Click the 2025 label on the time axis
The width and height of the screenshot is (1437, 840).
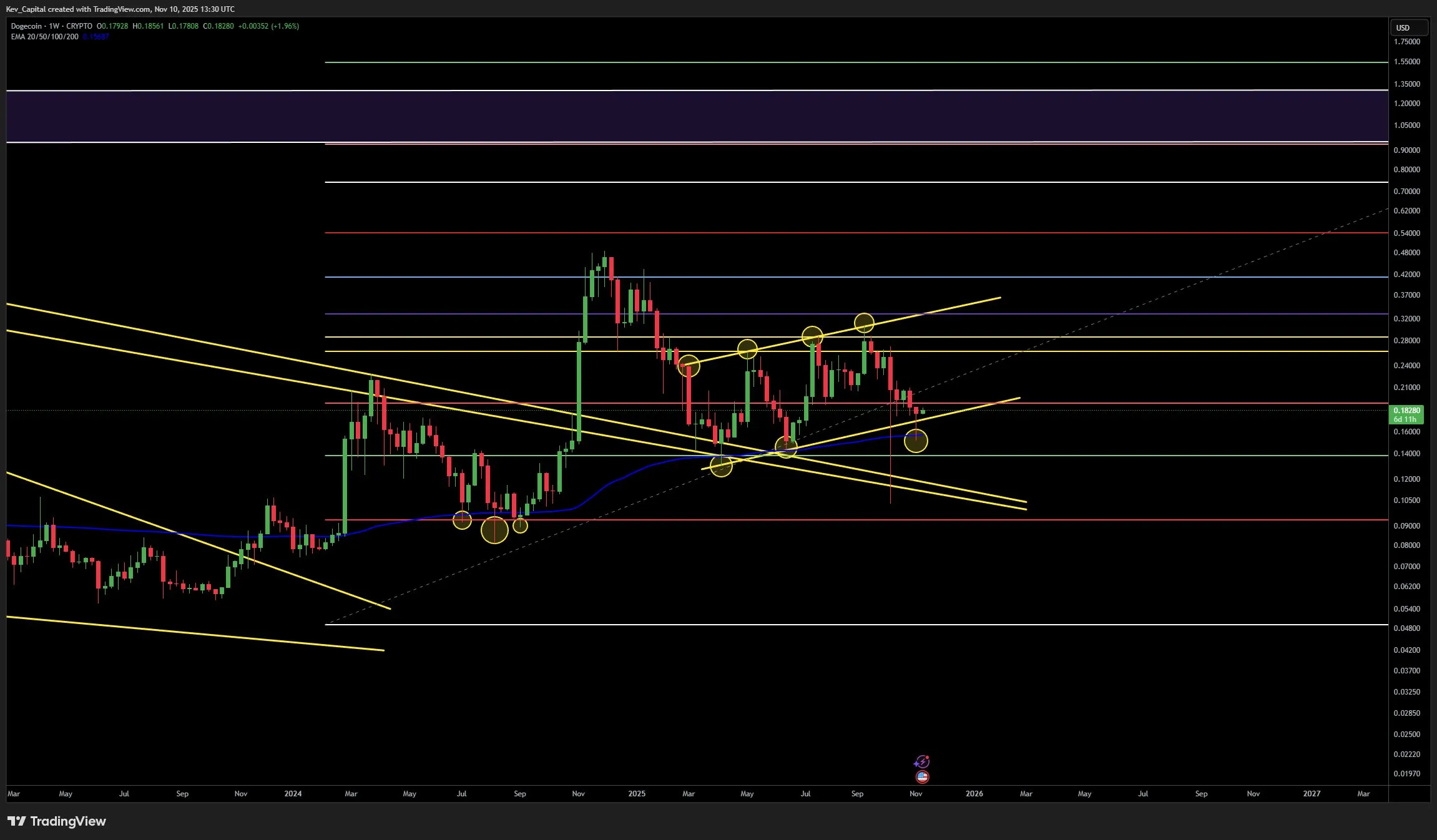(x=636, y=793)
